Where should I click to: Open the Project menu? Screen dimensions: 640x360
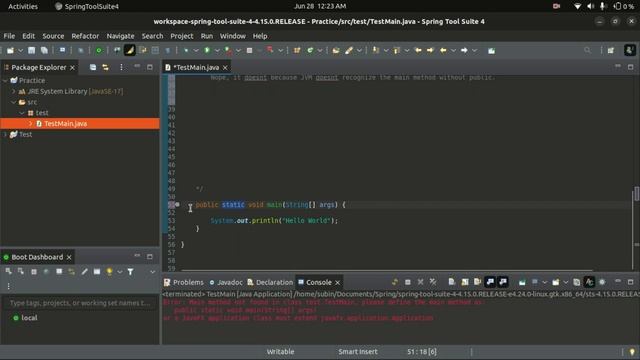[182, 36]
